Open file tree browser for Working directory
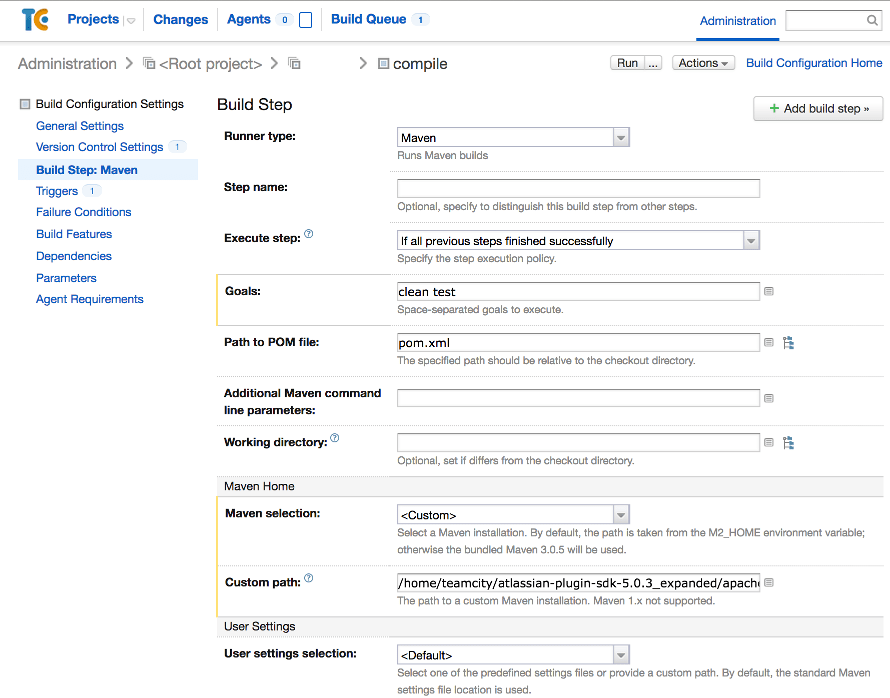 (788, 443)
